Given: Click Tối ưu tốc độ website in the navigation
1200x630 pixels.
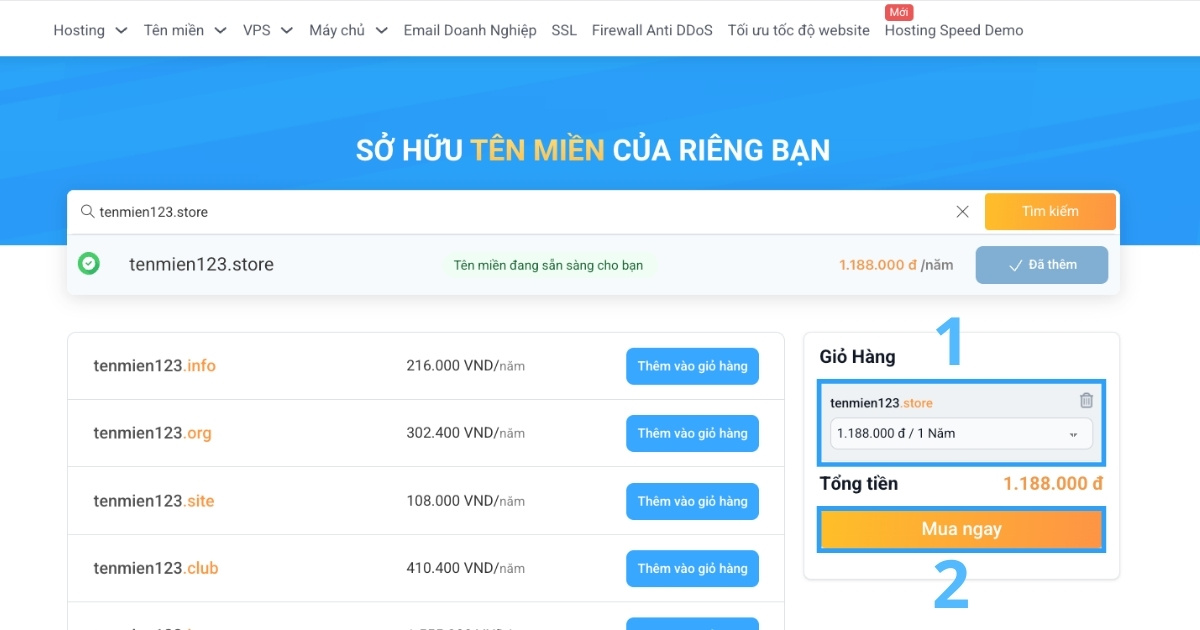Looking at the screenshot, I should [x=797, y=30].
